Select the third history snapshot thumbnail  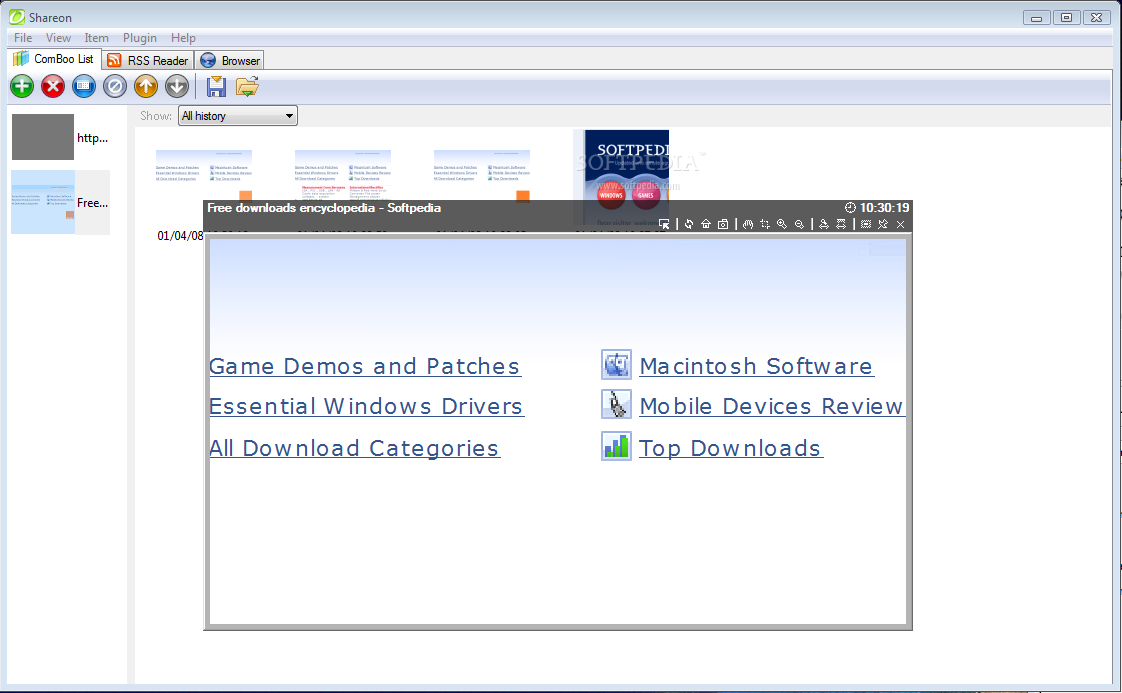click(482, 175)
